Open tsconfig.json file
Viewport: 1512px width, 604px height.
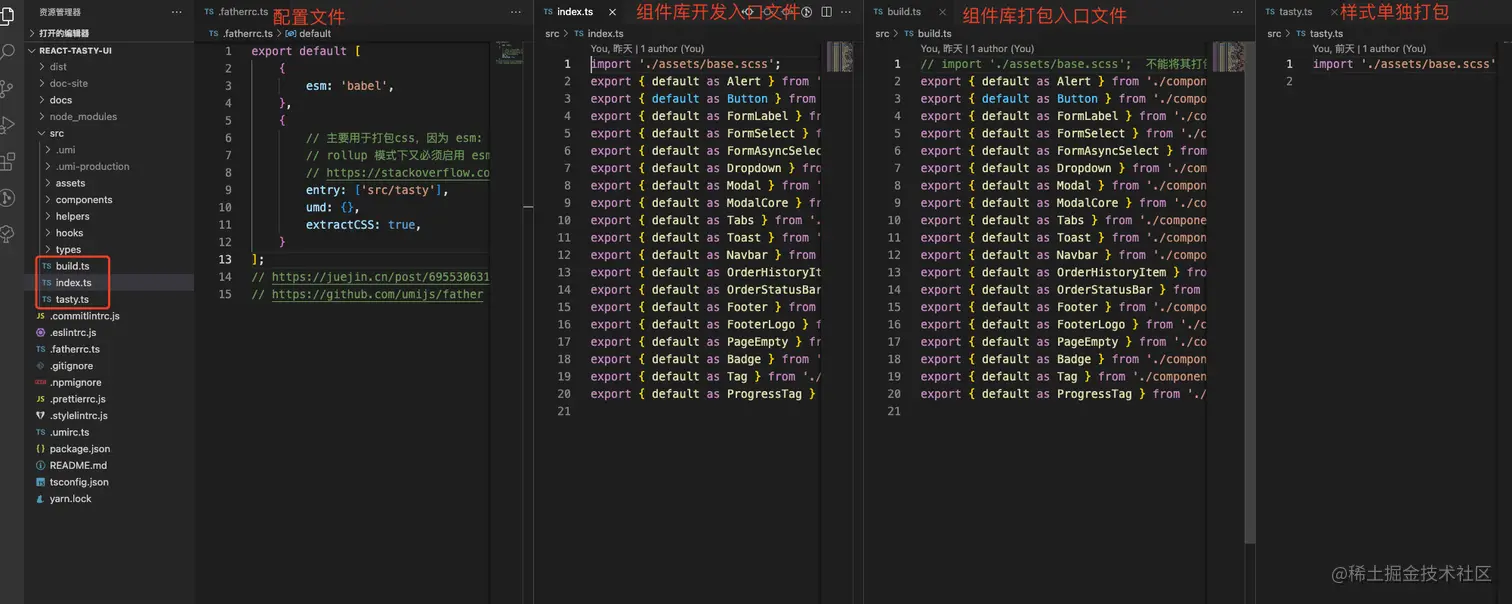108,482
